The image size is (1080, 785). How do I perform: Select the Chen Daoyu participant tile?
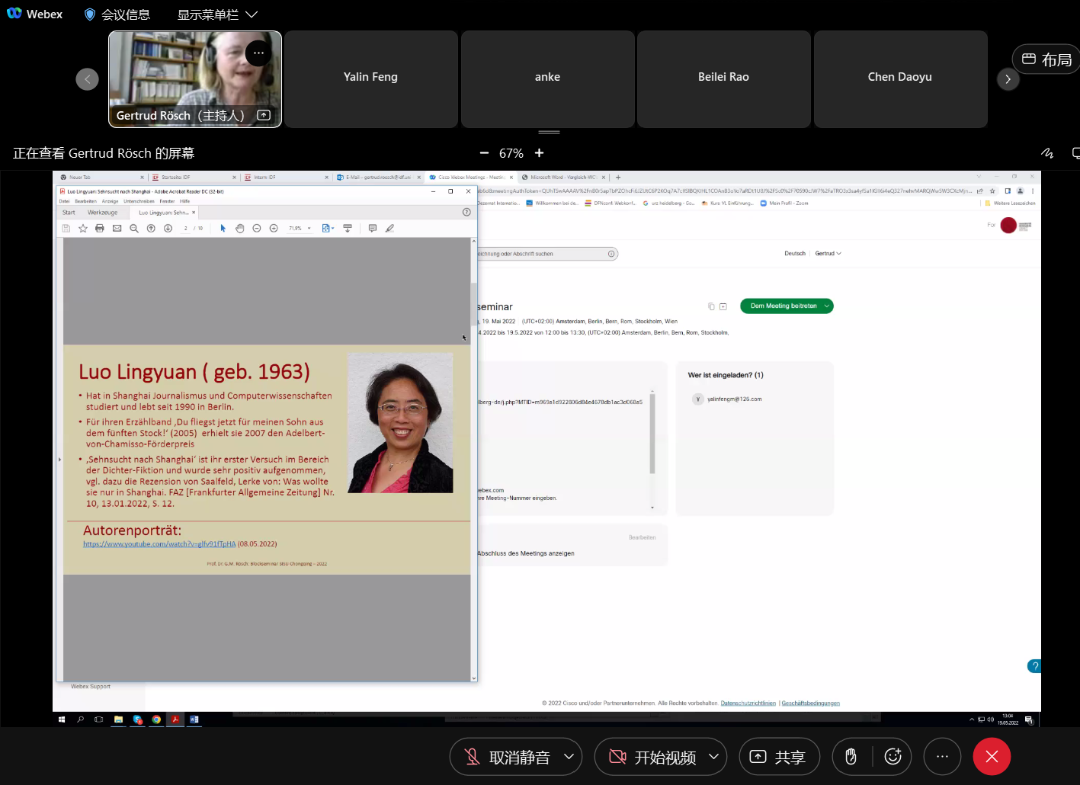point(900,79)
